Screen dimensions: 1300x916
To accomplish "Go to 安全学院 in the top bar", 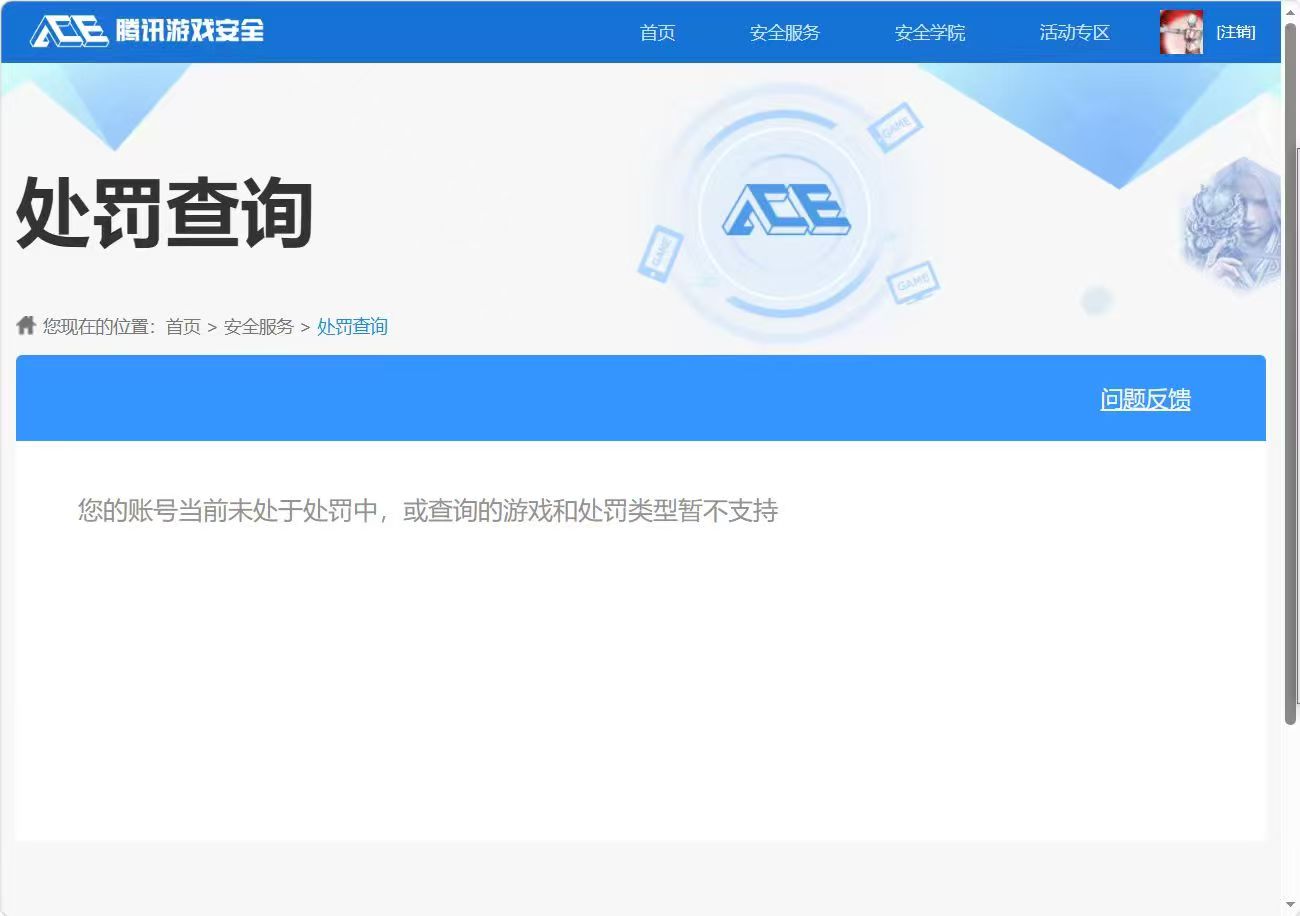I will point(929,33).
